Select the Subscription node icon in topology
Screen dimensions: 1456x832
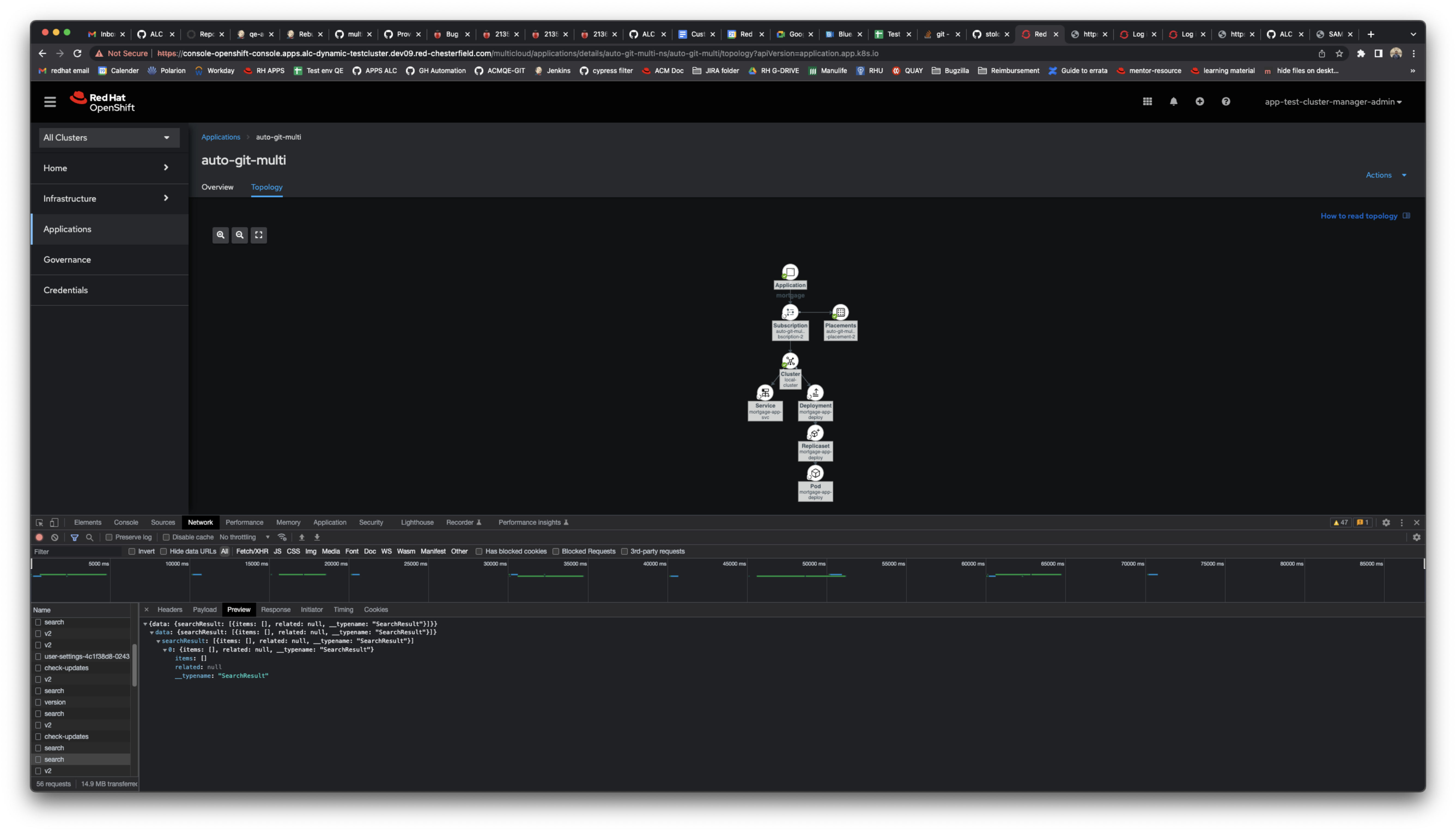(790, 312)
